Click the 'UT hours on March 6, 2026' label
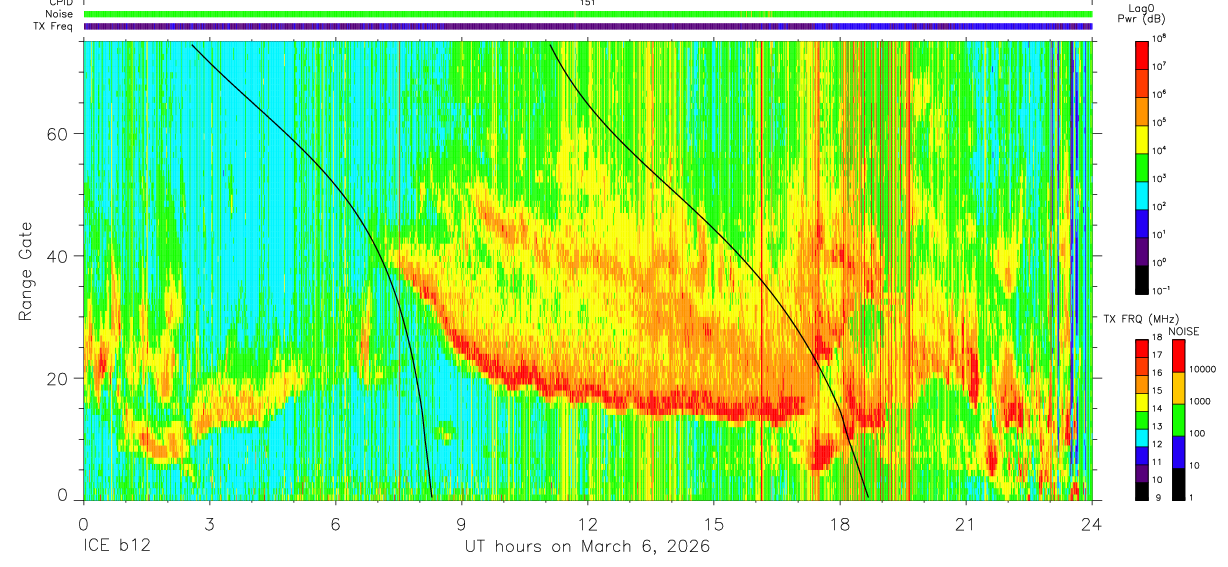The width and height of the screenshot is (1228, 567). coord(587,547)
